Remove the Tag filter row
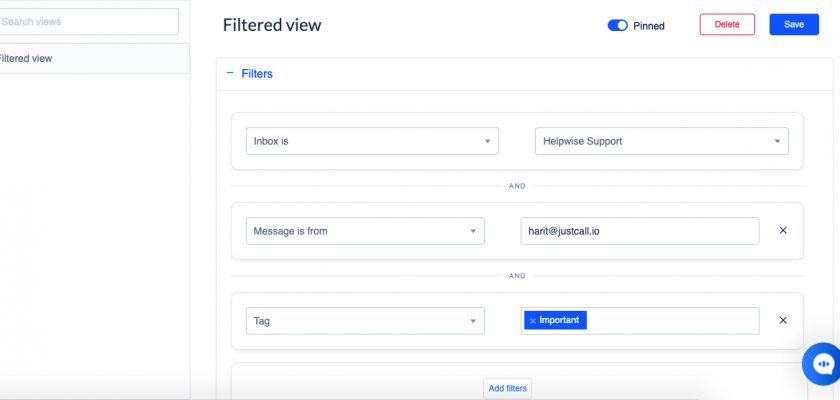The image size is (840, 400). [783, 320]
